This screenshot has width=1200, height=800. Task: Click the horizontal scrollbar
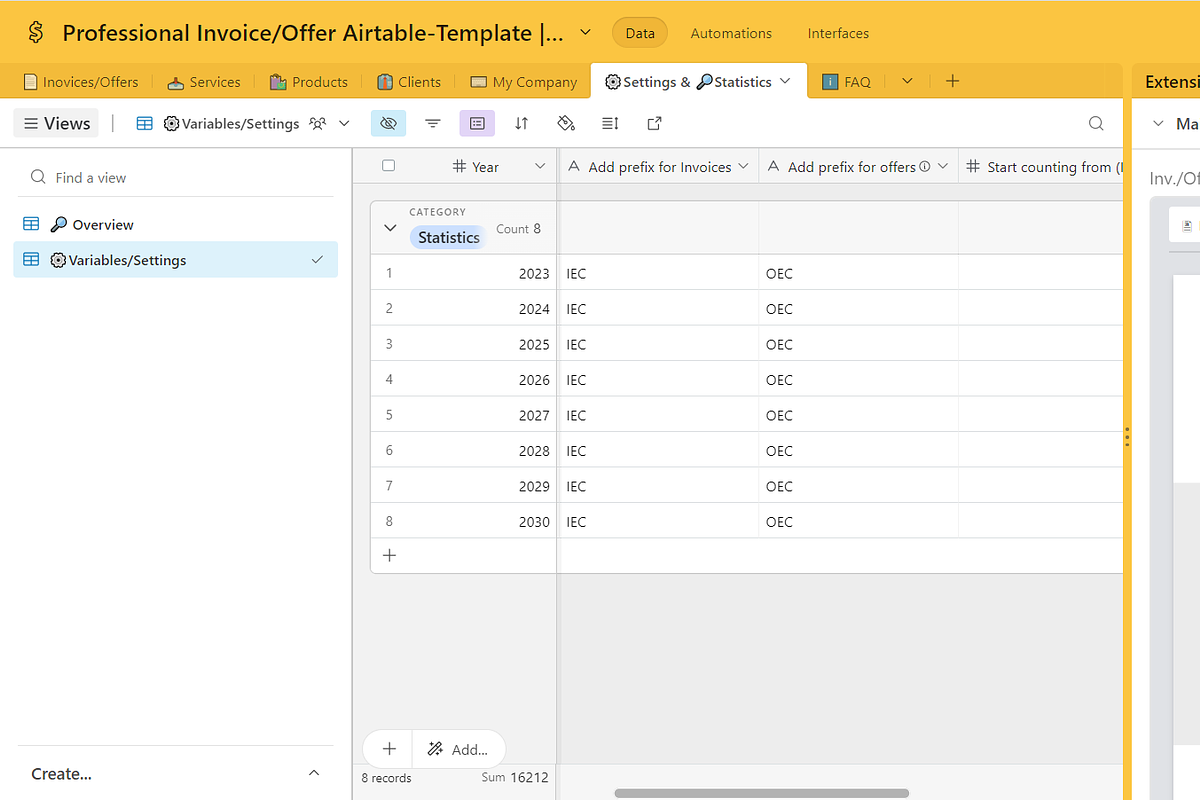coord(761,793)
